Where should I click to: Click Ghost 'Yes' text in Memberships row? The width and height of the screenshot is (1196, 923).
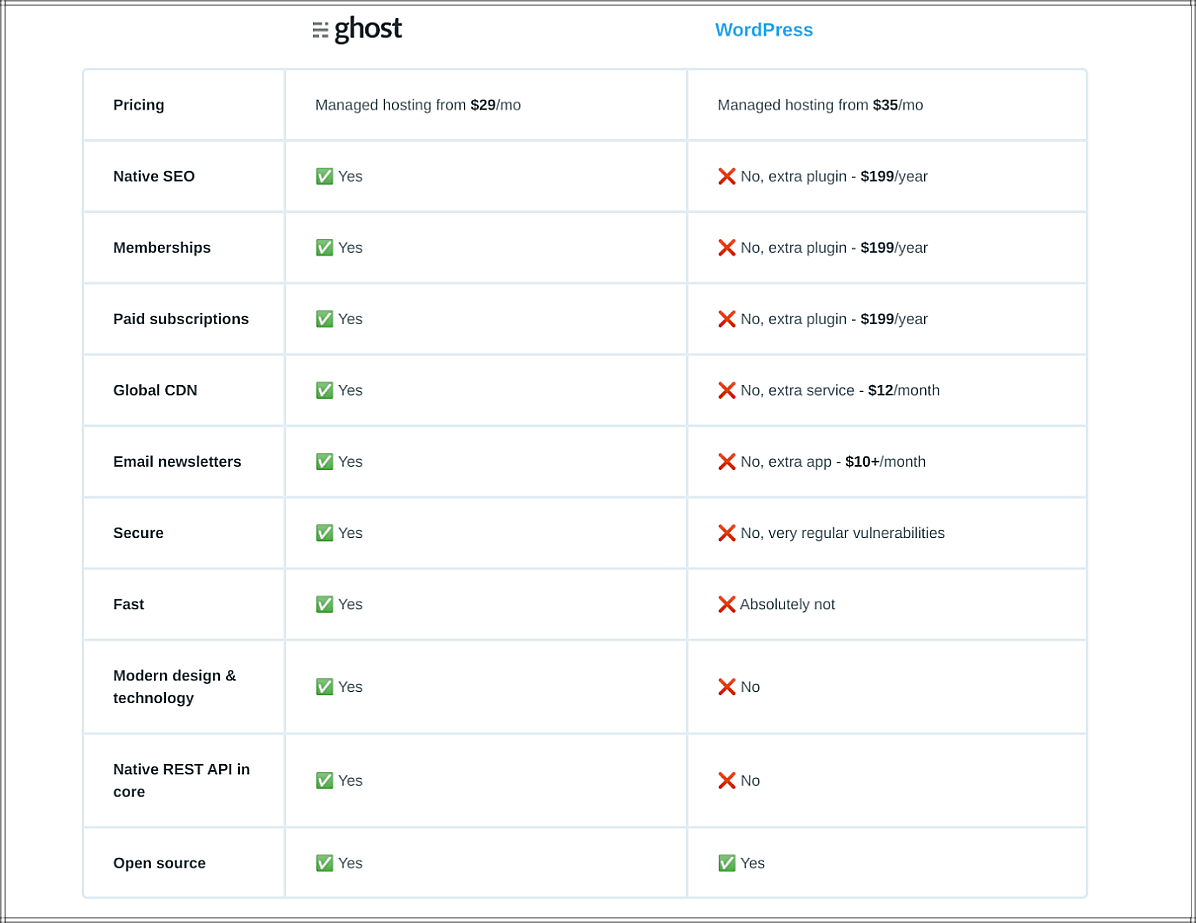[350, 248]
